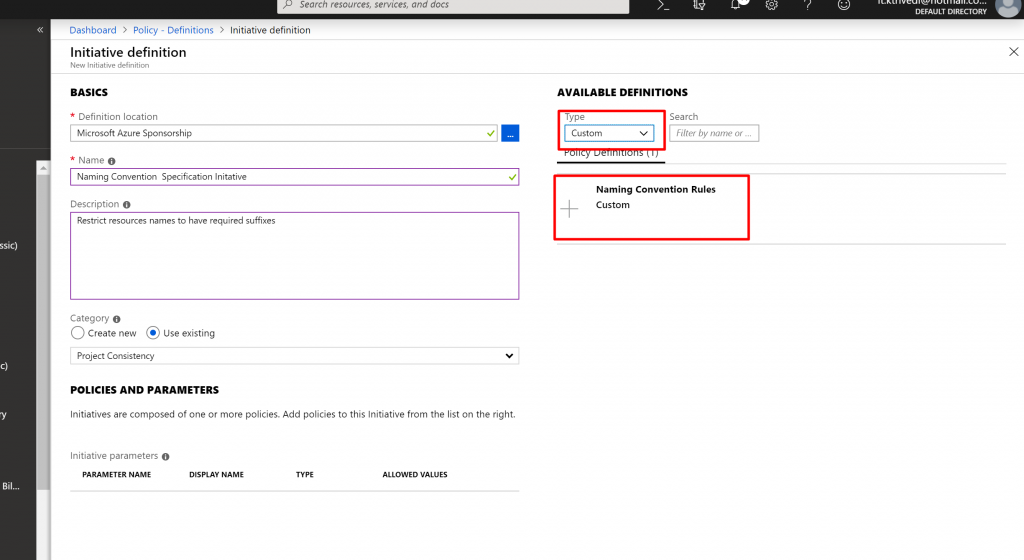This screenshot has width=1024, height=560.
Task: Open the Type dropdown set to Custom
Action: [x=609, y=133]
